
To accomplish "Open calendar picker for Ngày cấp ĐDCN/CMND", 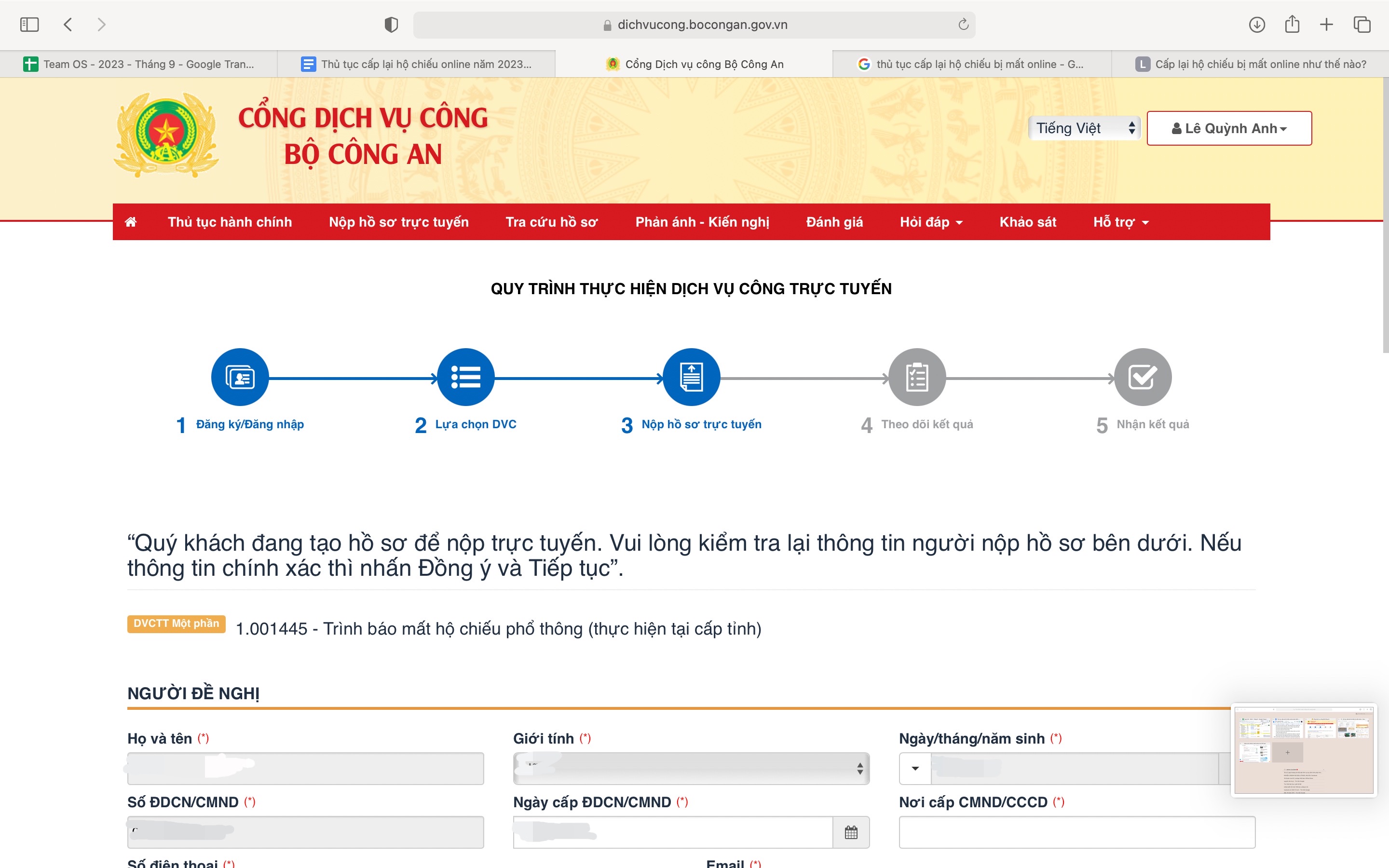I will click(x=851, y=832).
